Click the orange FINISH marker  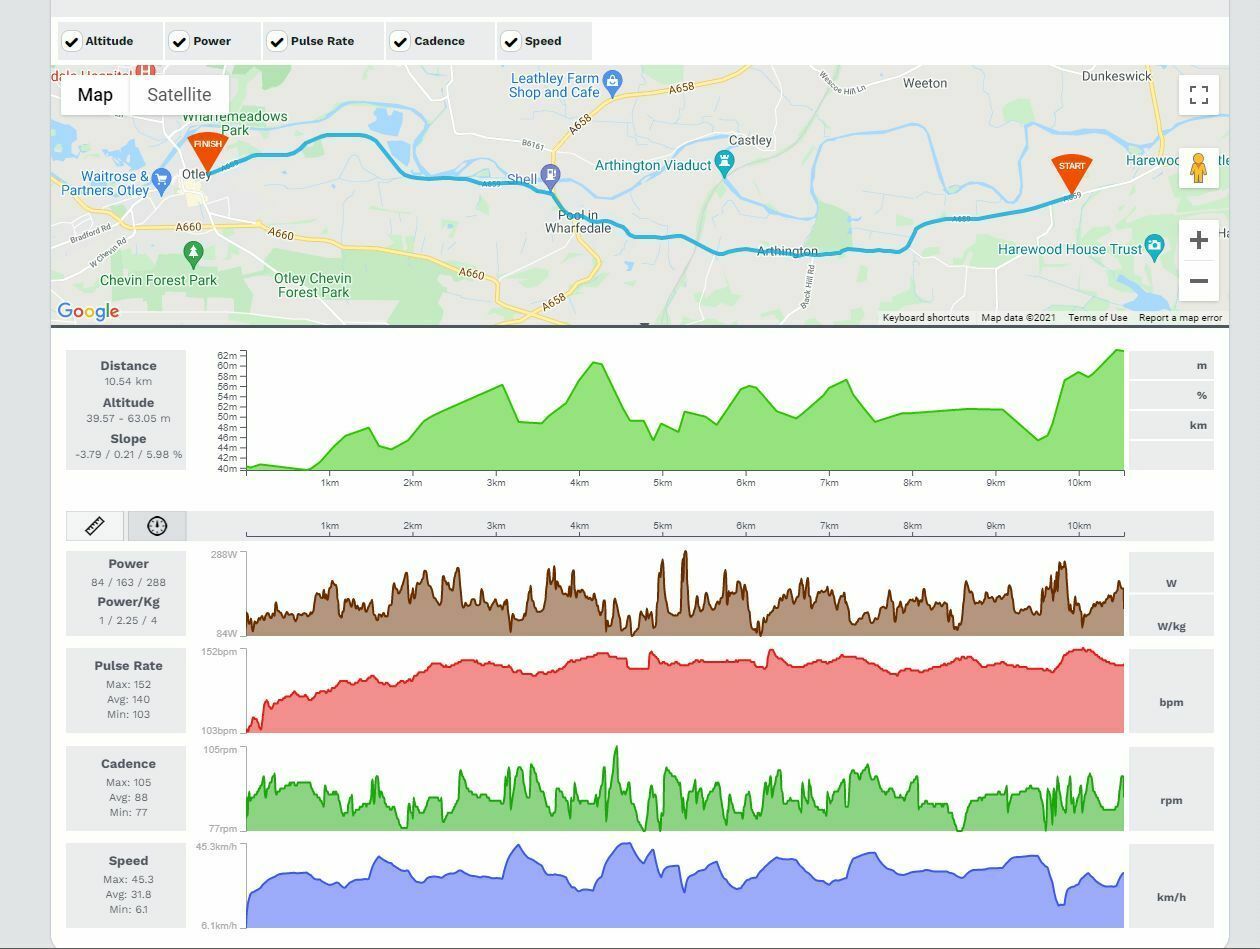click(x=208, y=150)
